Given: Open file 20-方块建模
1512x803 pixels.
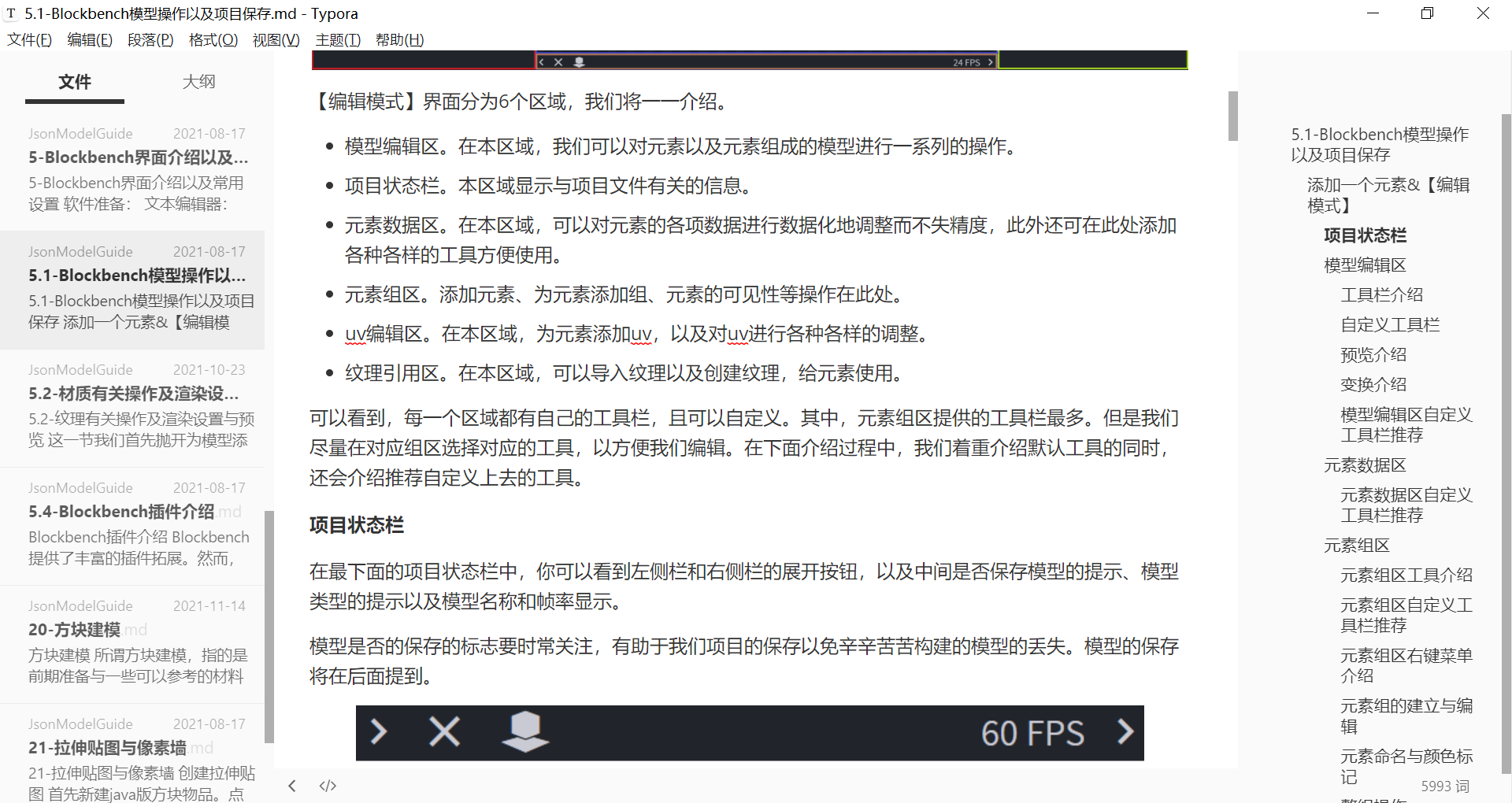Looking at the screenshot, I should click(x=132, y=644).
